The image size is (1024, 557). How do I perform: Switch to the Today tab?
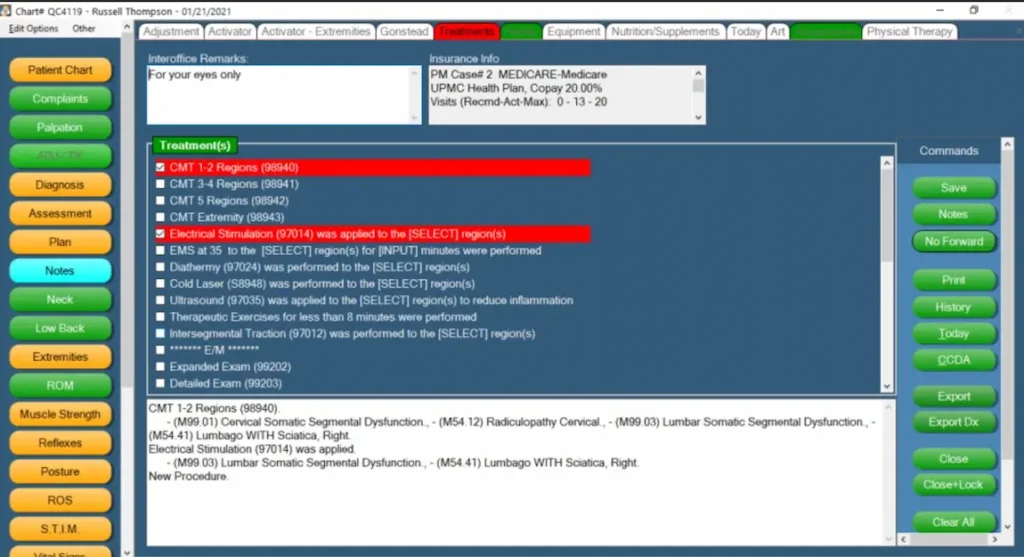(745, 31)
